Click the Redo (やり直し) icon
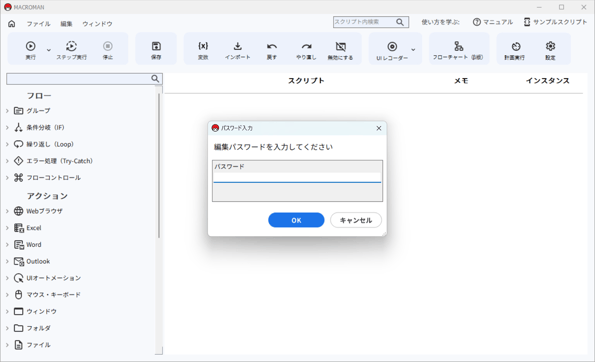The width and height of the screenshot is (595, 362). point(306,46)
